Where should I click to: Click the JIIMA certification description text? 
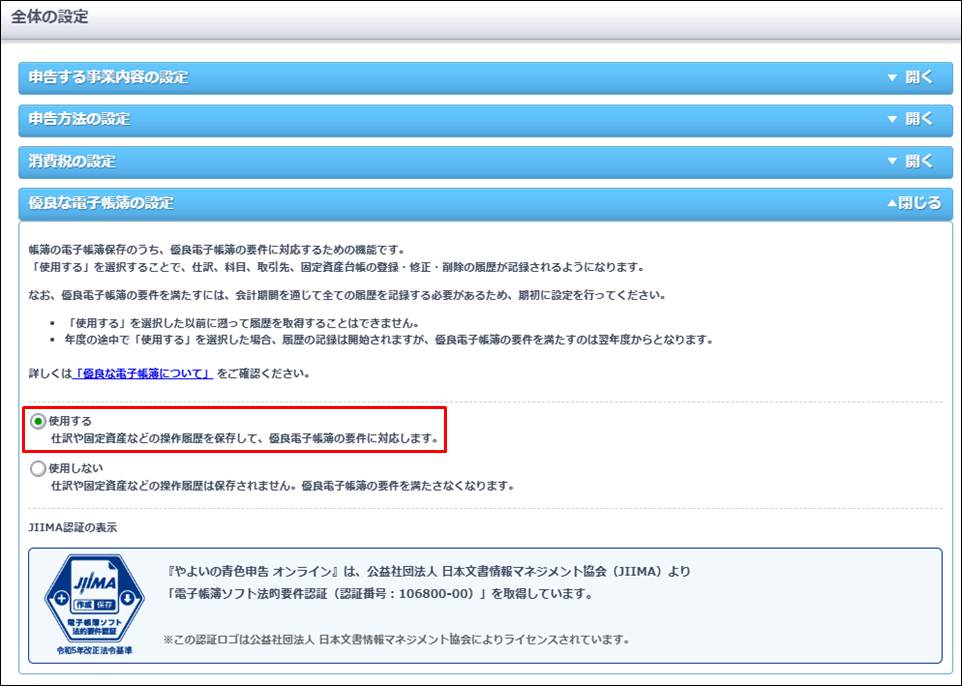click(428, 583)
